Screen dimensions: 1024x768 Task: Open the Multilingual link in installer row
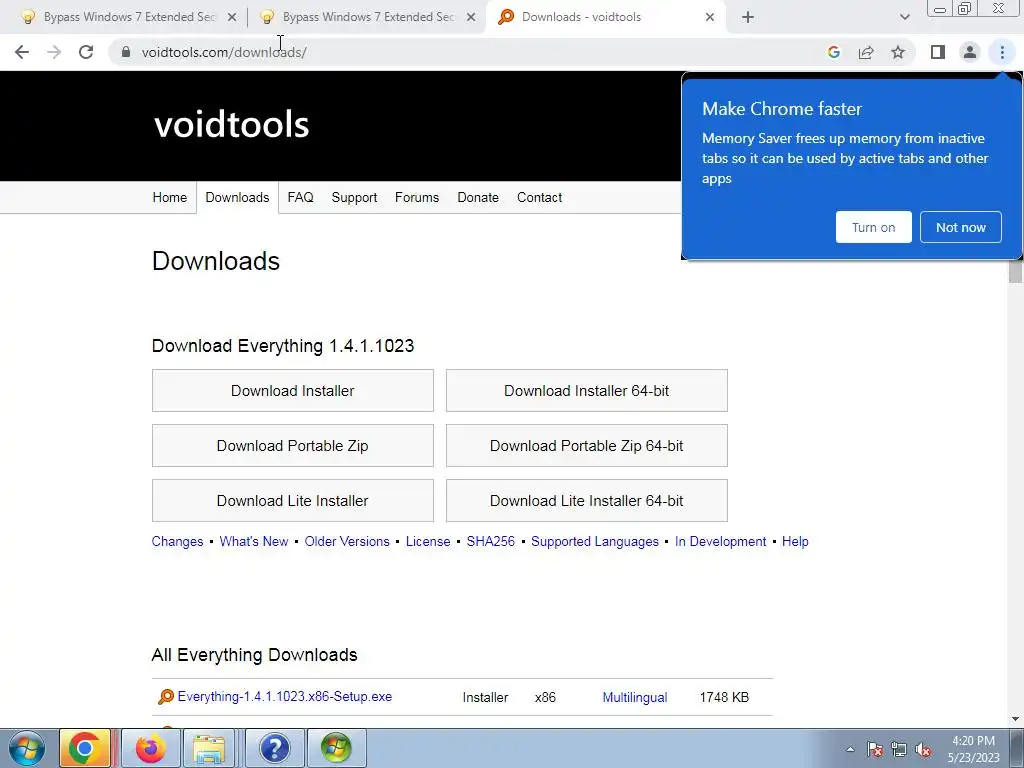[x=635, y=697]
